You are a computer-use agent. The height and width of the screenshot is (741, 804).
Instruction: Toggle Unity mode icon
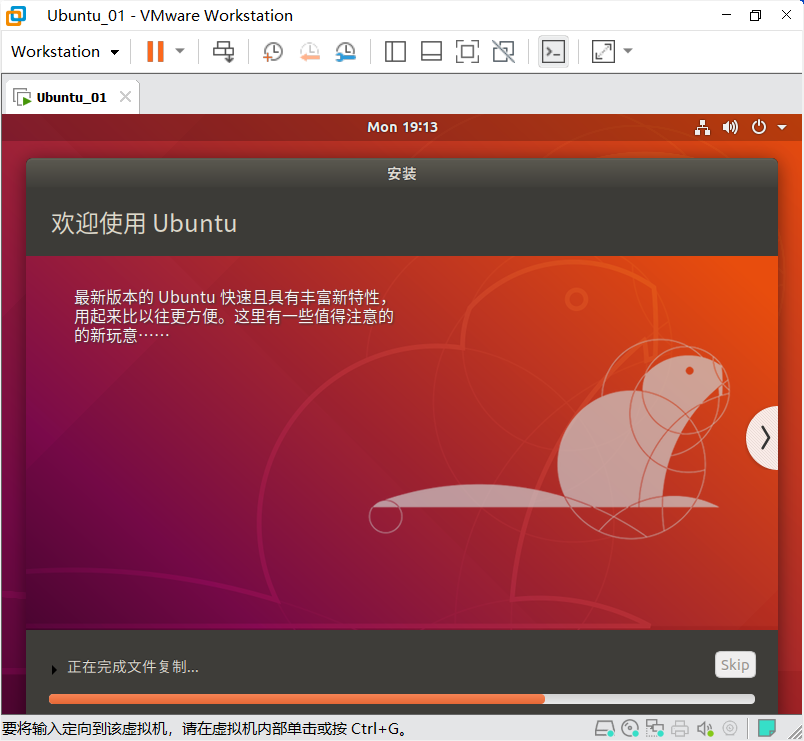[504, 51]
